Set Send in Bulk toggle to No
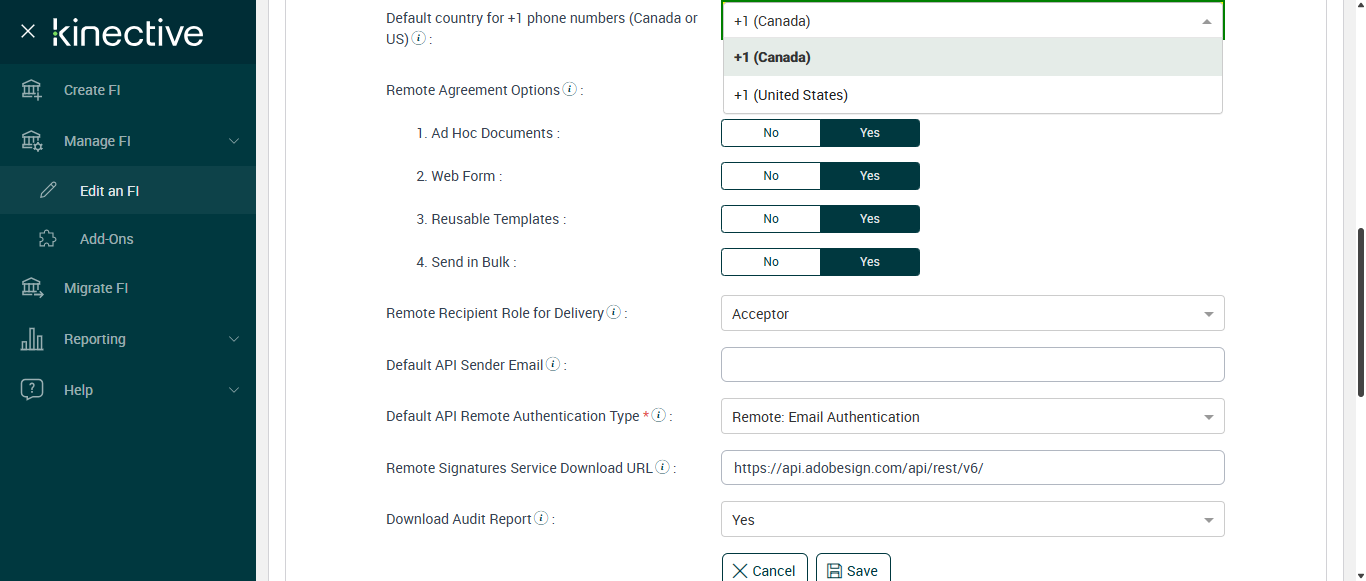Image resolution: width=1366 pixels, height=581 pixels. click(771, 262)
